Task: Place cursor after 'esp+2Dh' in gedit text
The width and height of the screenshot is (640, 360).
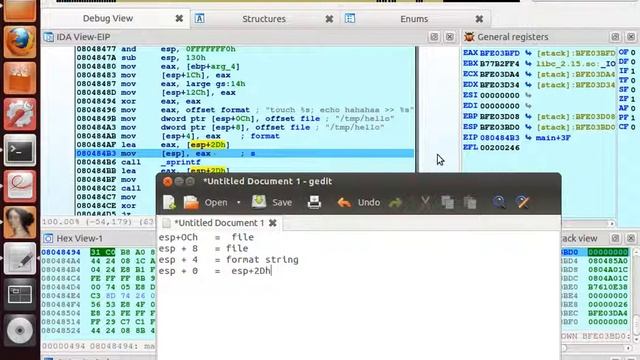Action: 271,271
